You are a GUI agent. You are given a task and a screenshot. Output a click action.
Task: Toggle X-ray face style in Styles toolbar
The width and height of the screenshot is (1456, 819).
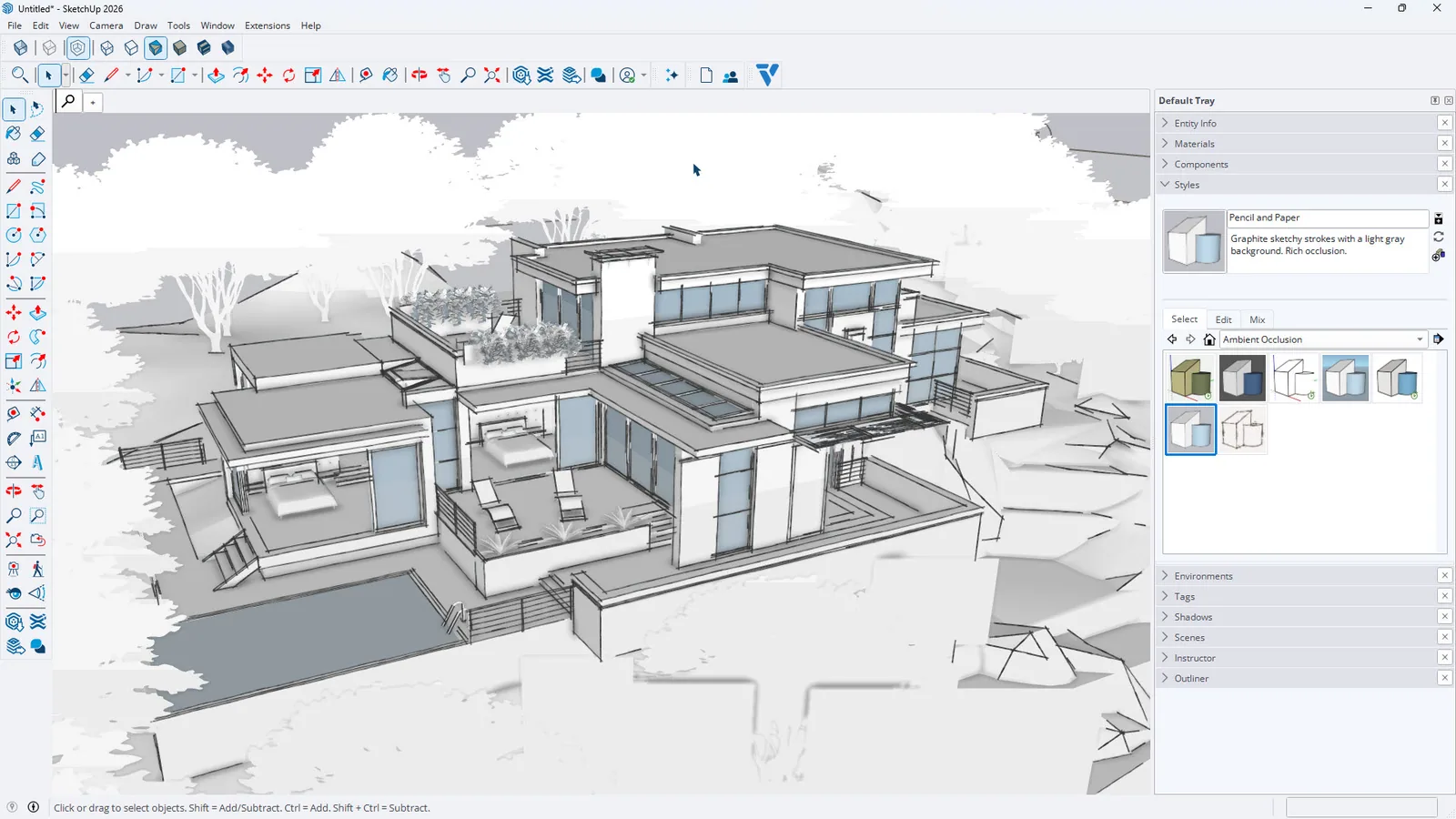(x=21, y=47)
